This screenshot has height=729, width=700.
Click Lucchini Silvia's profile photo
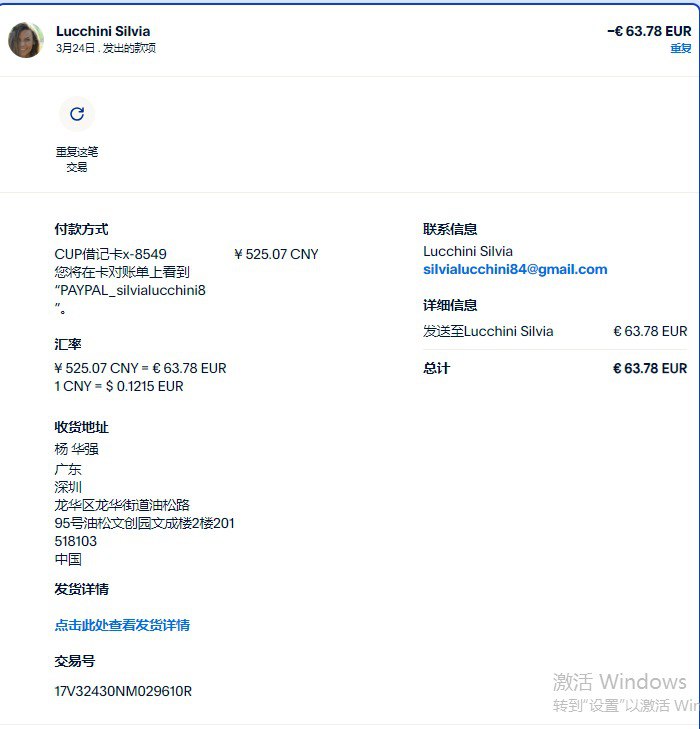tap(26, 40)
